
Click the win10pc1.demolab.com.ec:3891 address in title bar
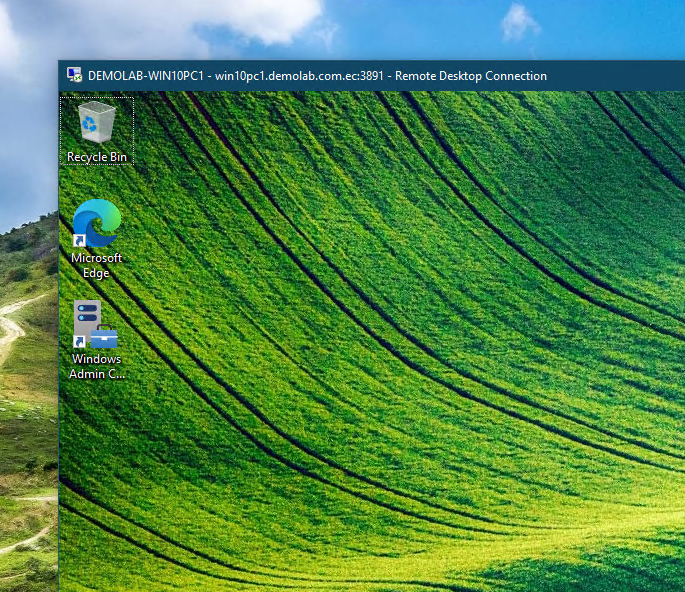[x=300, y=76]
